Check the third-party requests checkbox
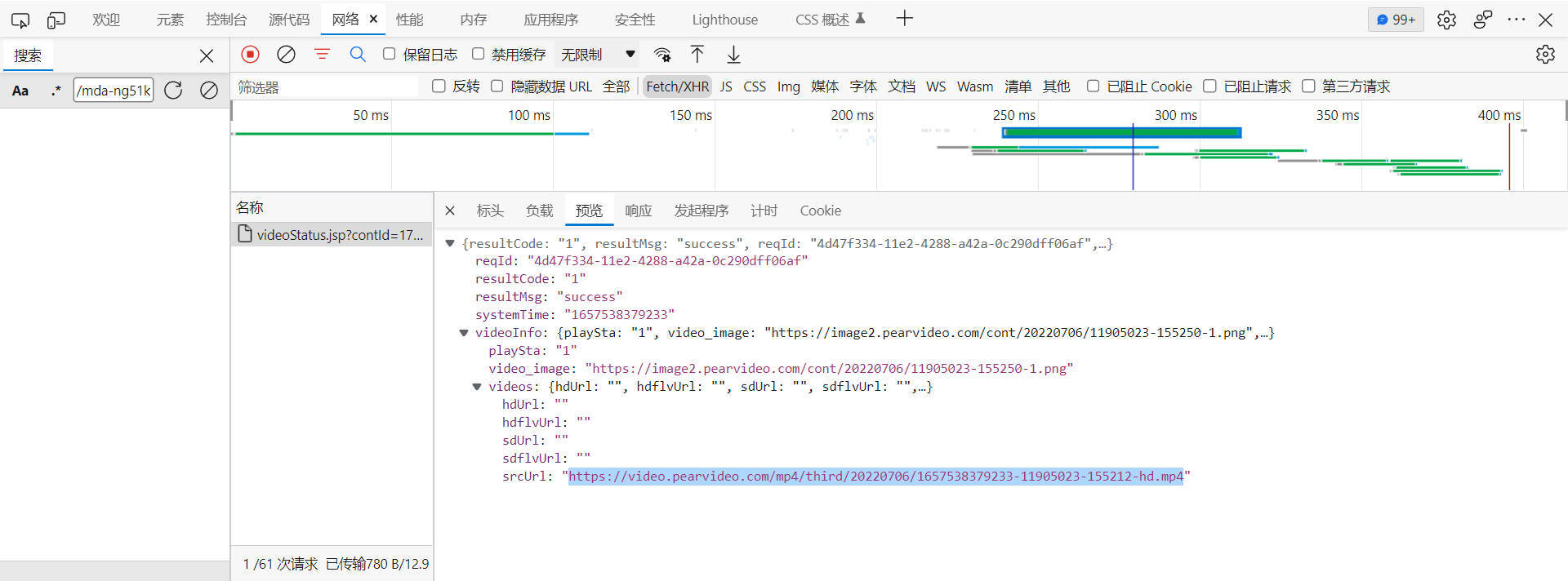This screenshot has width=1568, height=581. click(1308, 86)
